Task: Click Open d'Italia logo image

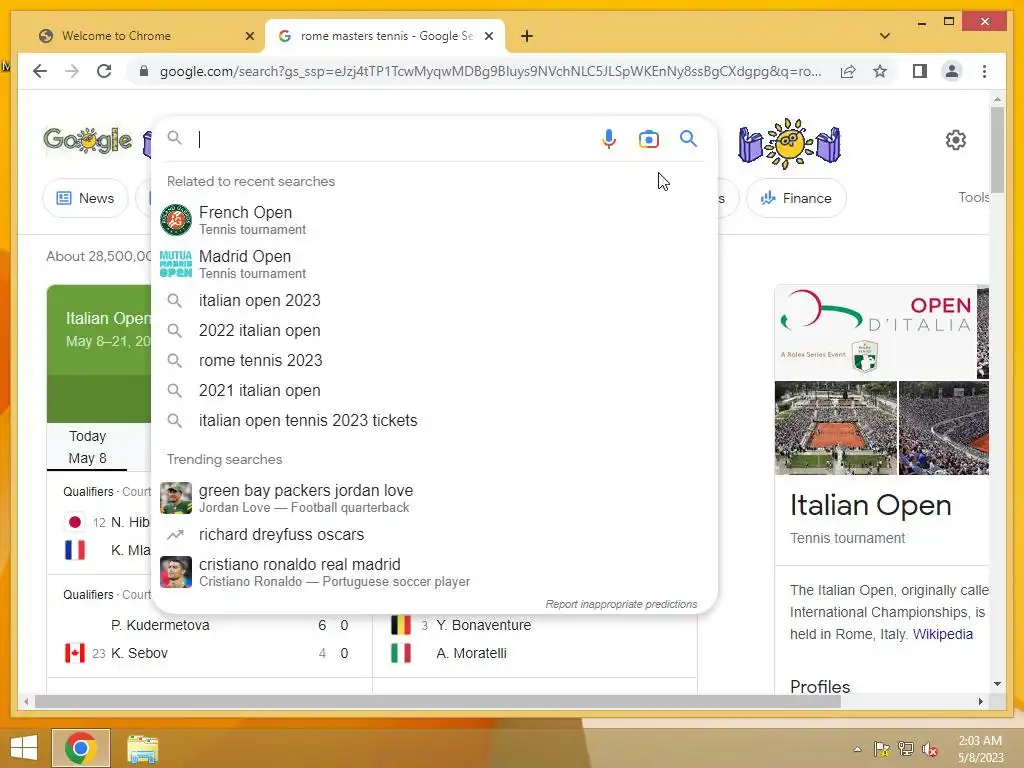Action: (875, 332)
